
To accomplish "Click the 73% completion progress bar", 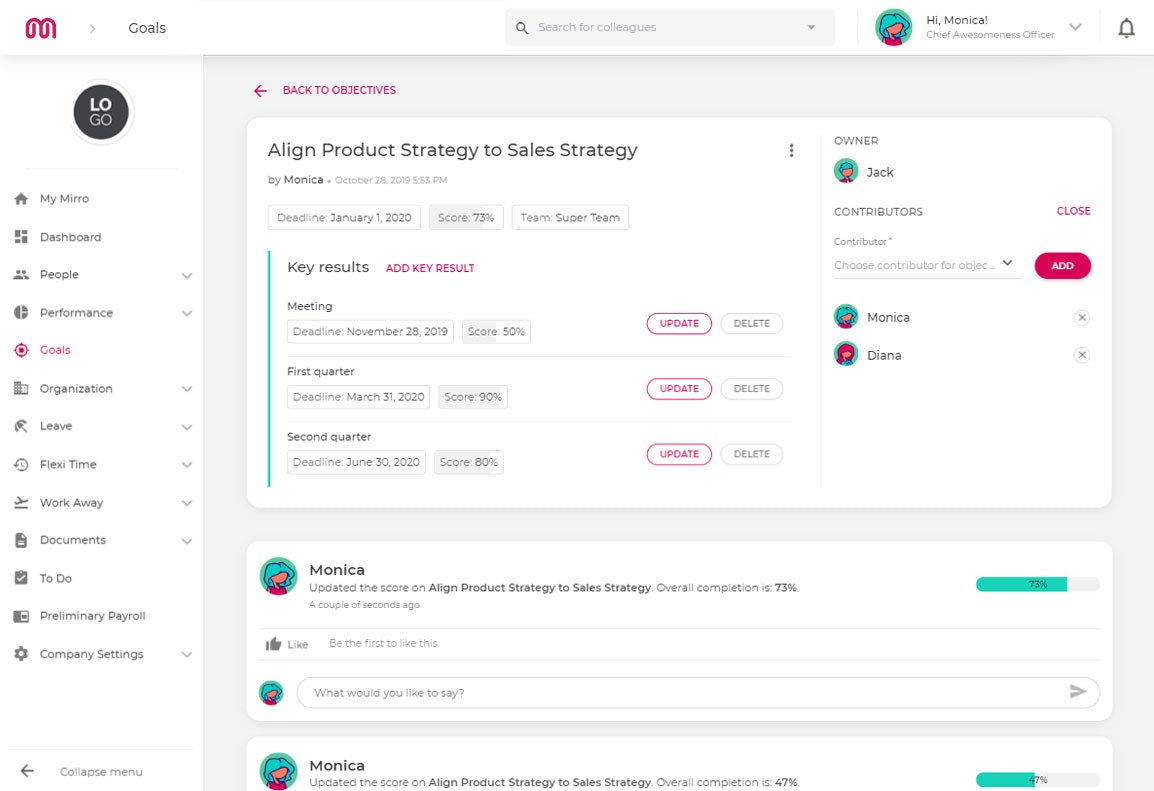I will [x=1037, y=584].
